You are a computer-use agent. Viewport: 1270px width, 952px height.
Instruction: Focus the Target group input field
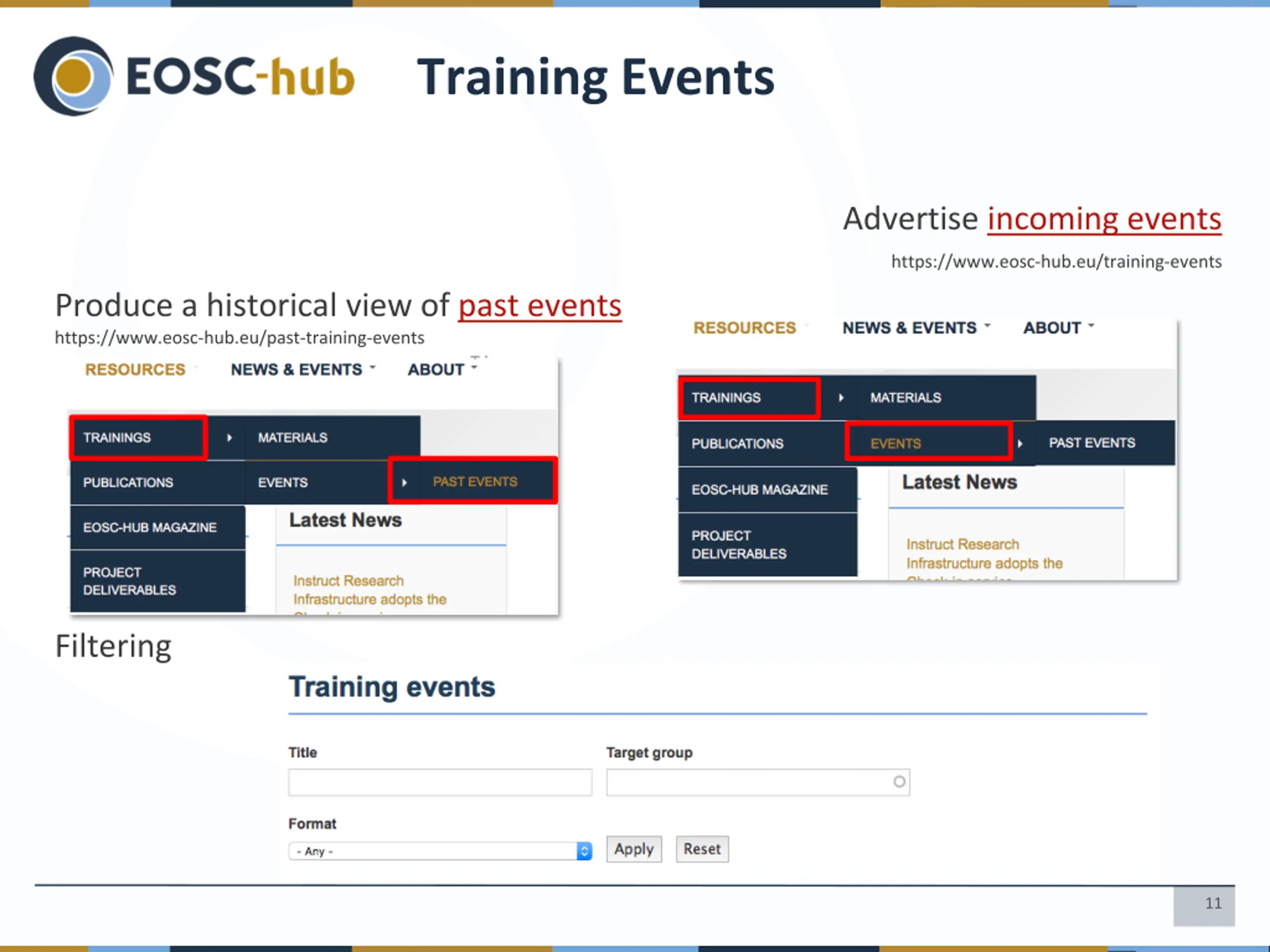(x=758, y=782)
